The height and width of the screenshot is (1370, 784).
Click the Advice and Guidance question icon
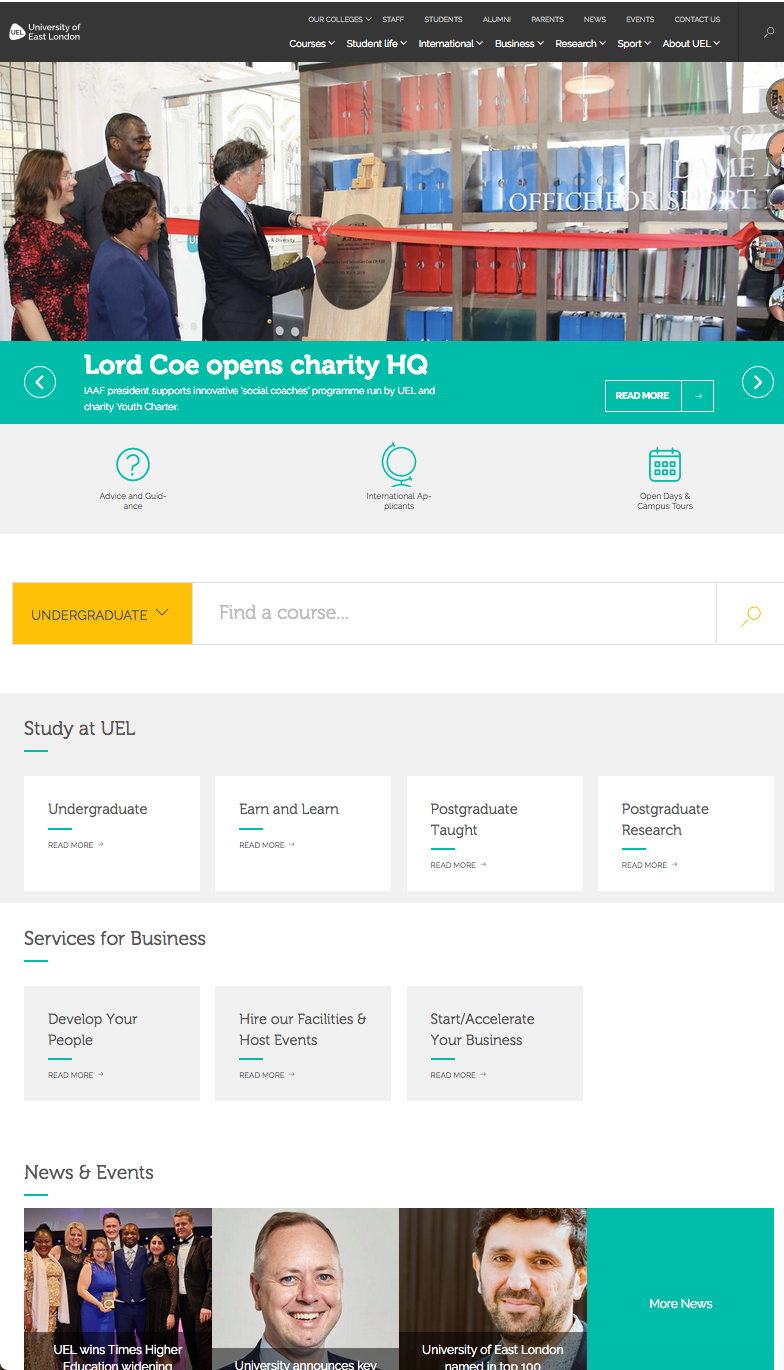[x=133, y=465]
